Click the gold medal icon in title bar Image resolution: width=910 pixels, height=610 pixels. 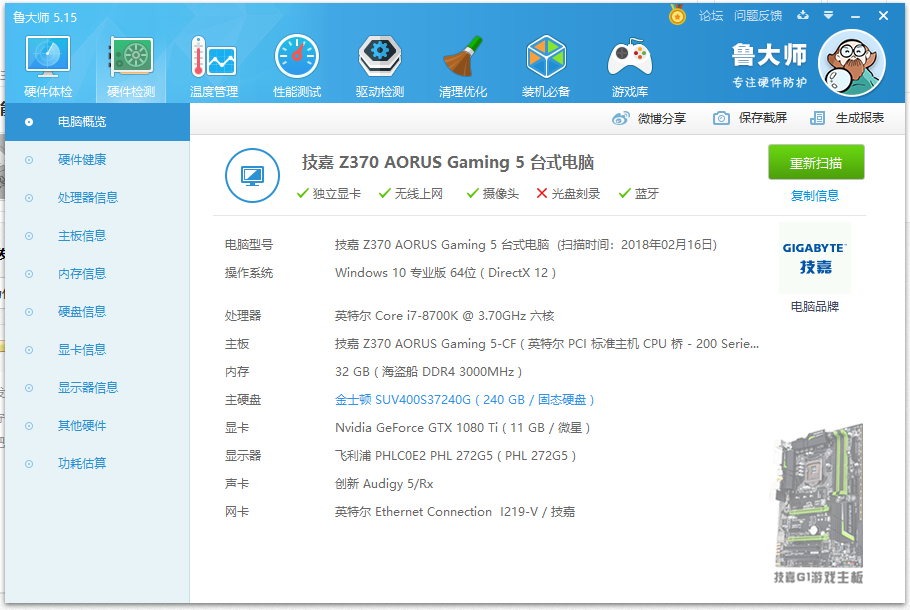(x=677, y=15)
